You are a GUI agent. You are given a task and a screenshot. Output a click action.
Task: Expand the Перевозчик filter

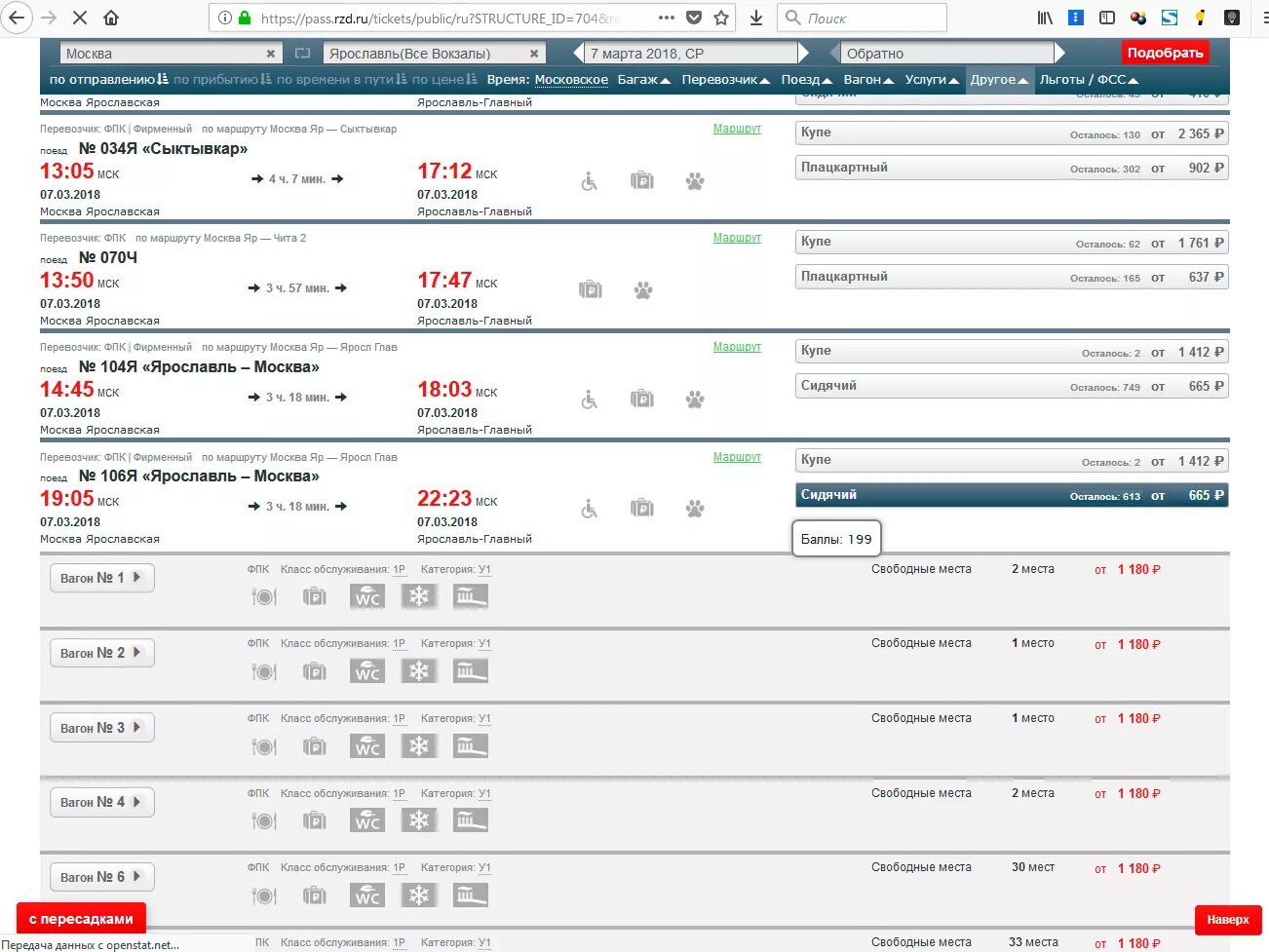(725, 80)
